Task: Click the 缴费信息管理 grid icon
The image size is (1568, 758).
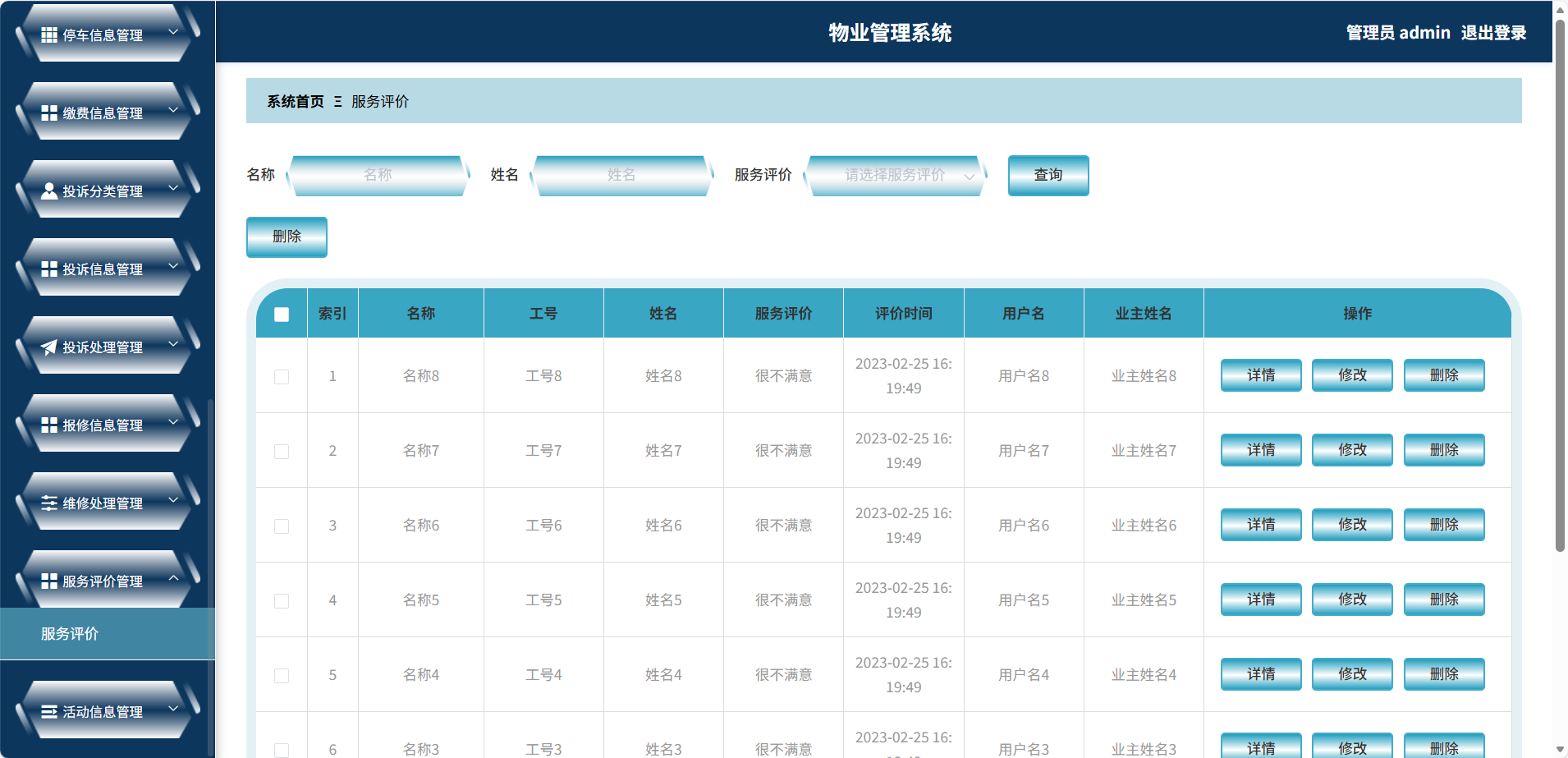Action: click(x=49, y=113)
